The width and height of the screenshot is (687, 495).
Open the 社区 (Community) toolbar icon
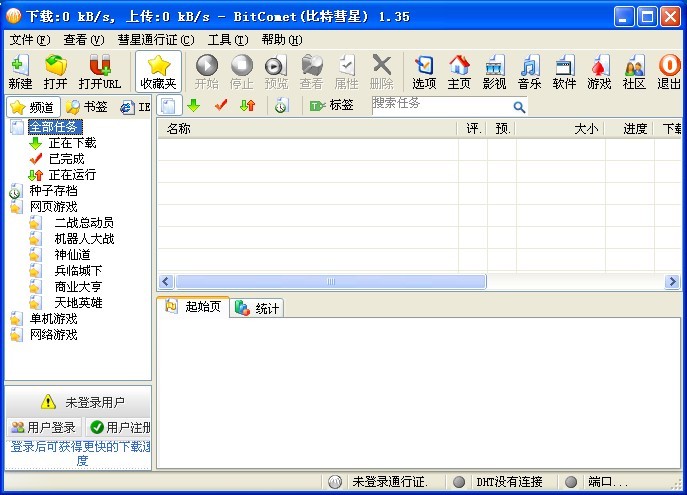634,72
